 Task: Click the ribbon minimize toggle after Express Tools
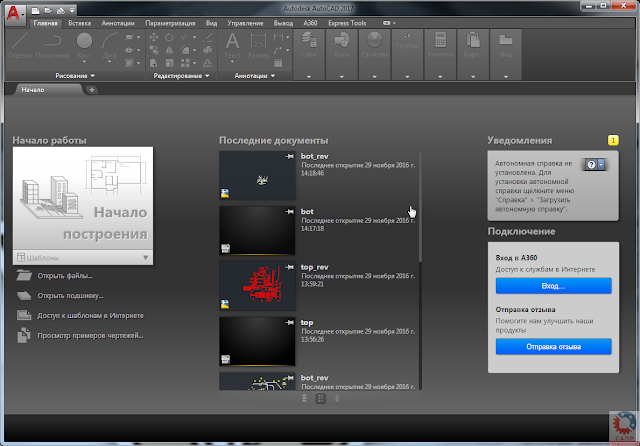[389, 23]
